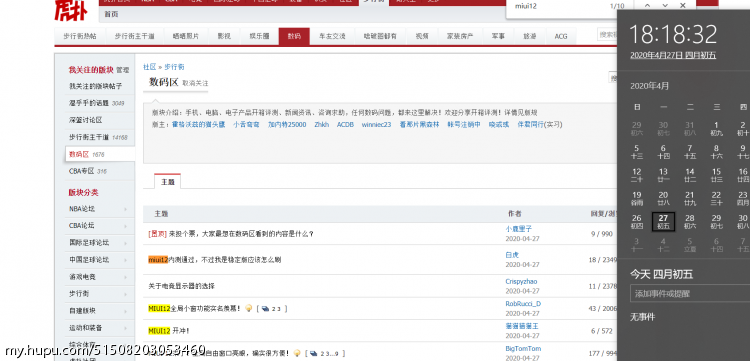Open author RobRucci_D profile
The image size is (750, 361).
[x=523, y=304]
